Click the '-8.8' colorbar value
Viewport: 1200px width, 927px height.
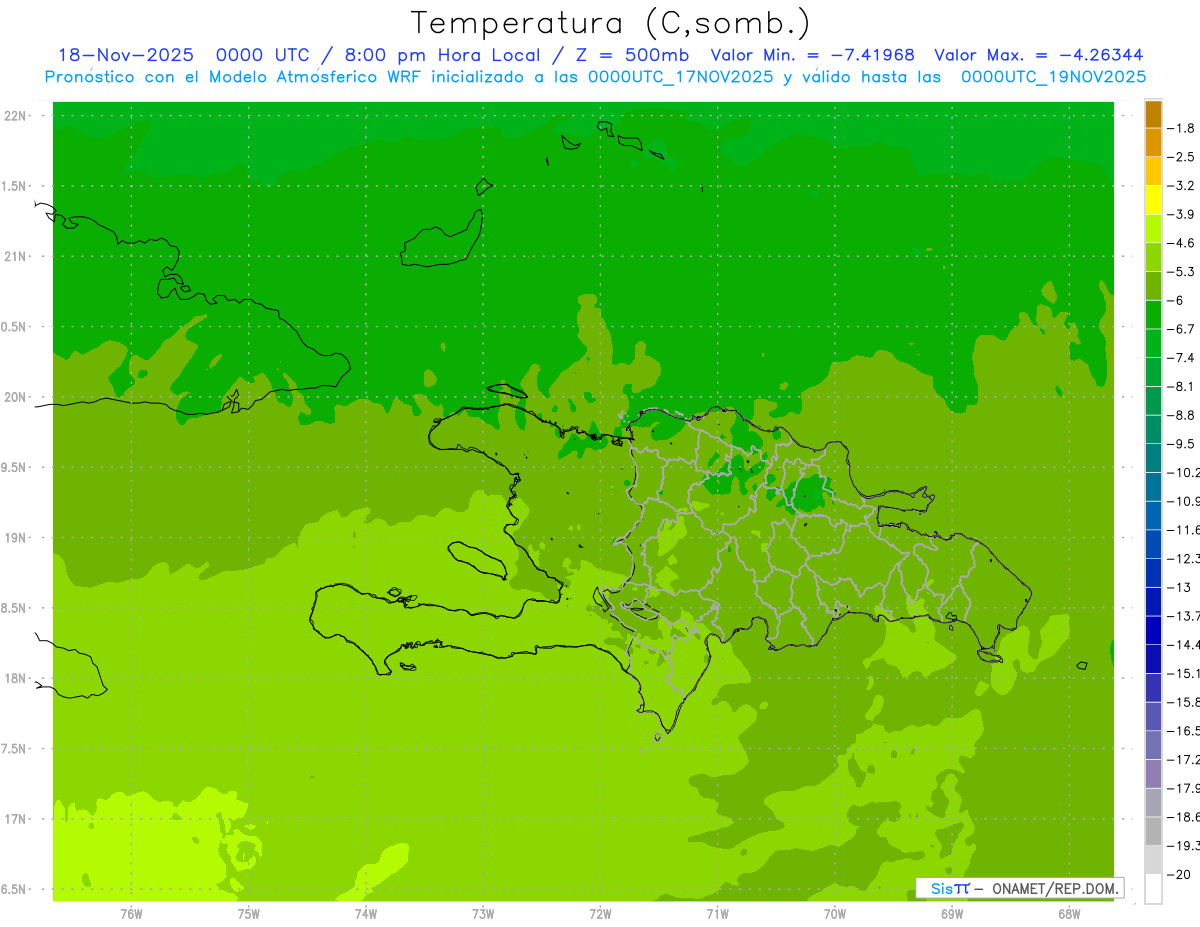(x=1183, y=415)
